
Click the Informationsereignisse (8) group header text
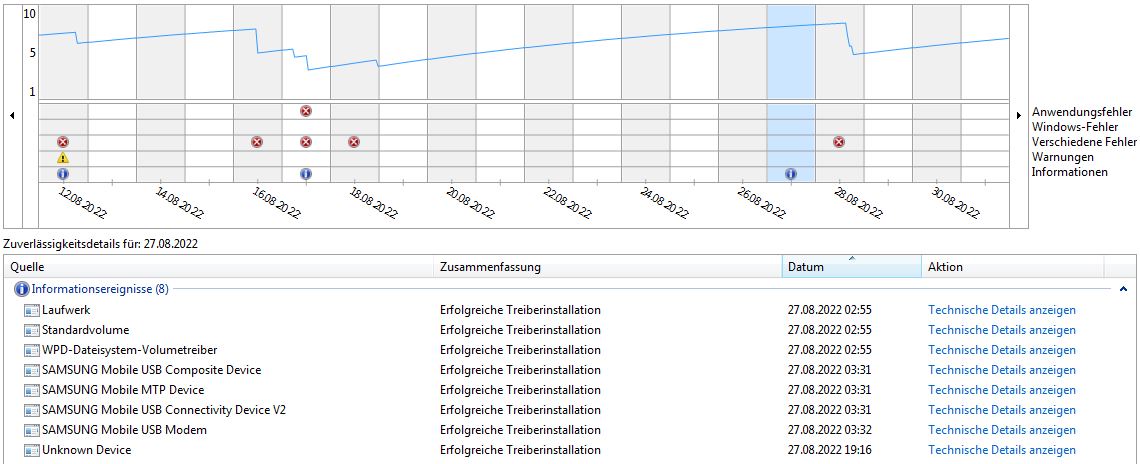[x=100, y=289]
